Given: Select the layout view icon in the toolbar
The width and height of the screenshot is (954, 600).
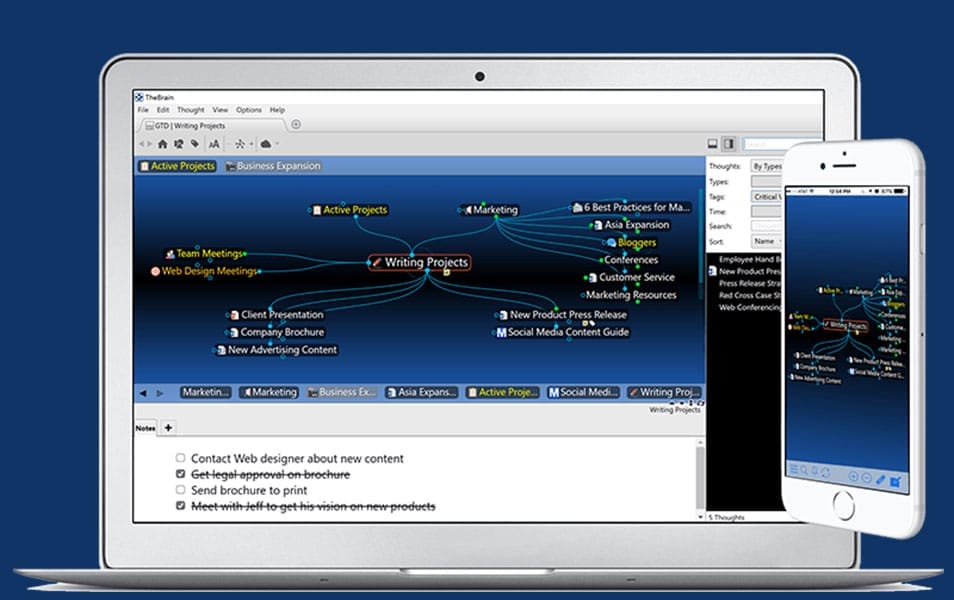Looking at the screenshot, I should click(x=242, y=144).
